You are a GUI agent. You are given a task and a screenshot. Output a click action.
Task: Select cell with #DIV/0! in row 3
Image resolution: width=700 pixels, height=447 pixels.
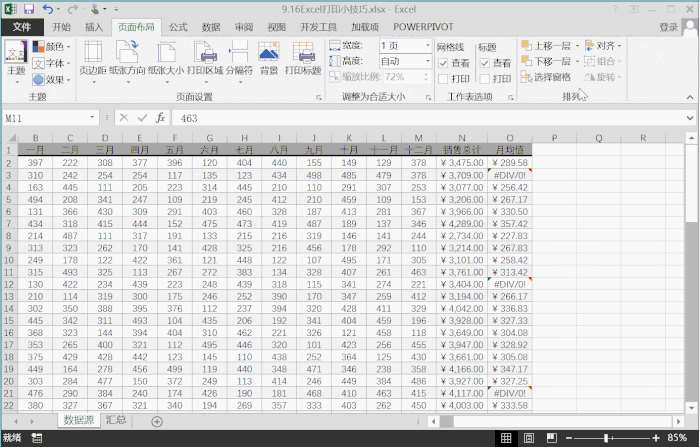[510, 175]
